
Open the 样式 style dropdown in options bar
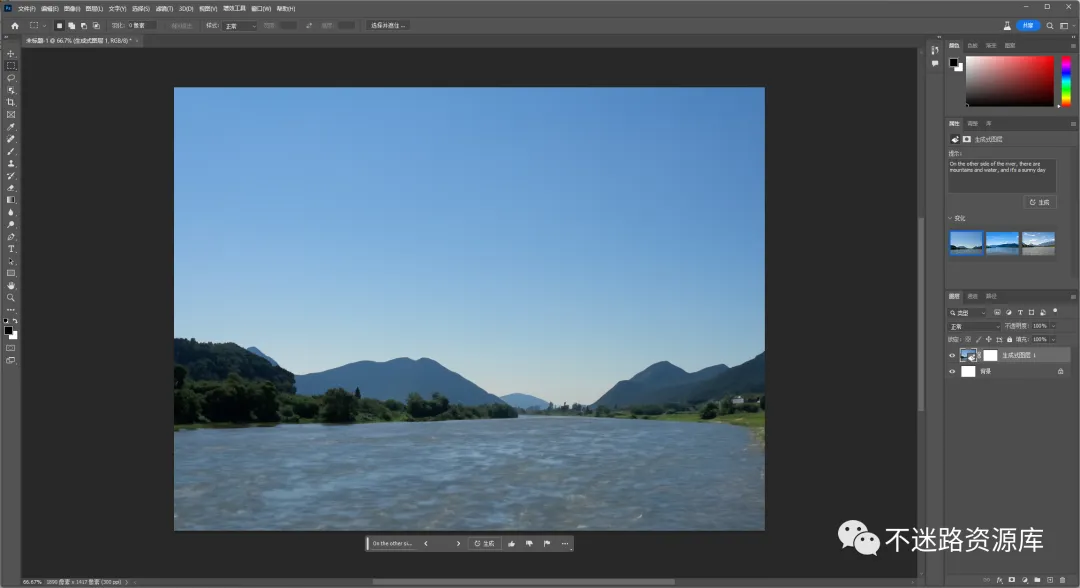(x=240, y=25)
